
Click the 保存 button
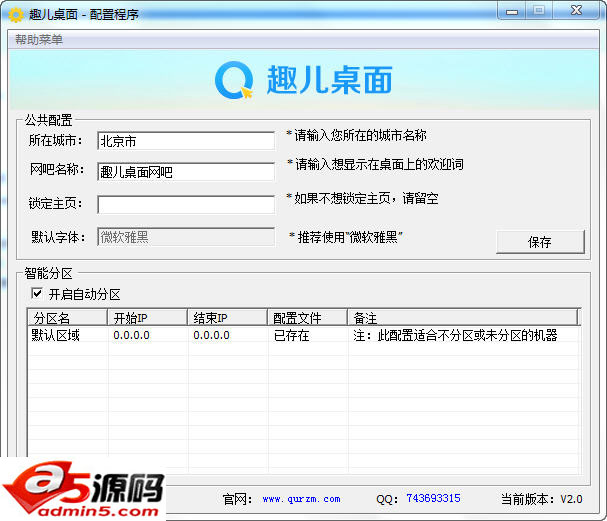coord(540,242)
